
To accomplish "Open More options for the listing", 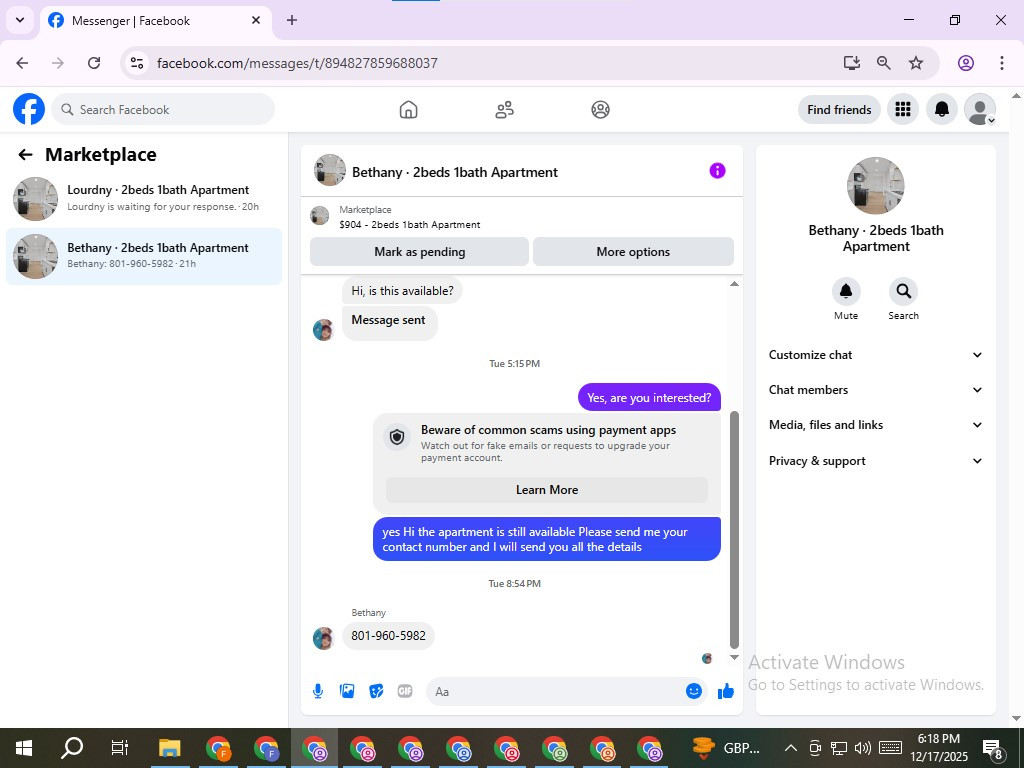I will click(633, 251).
